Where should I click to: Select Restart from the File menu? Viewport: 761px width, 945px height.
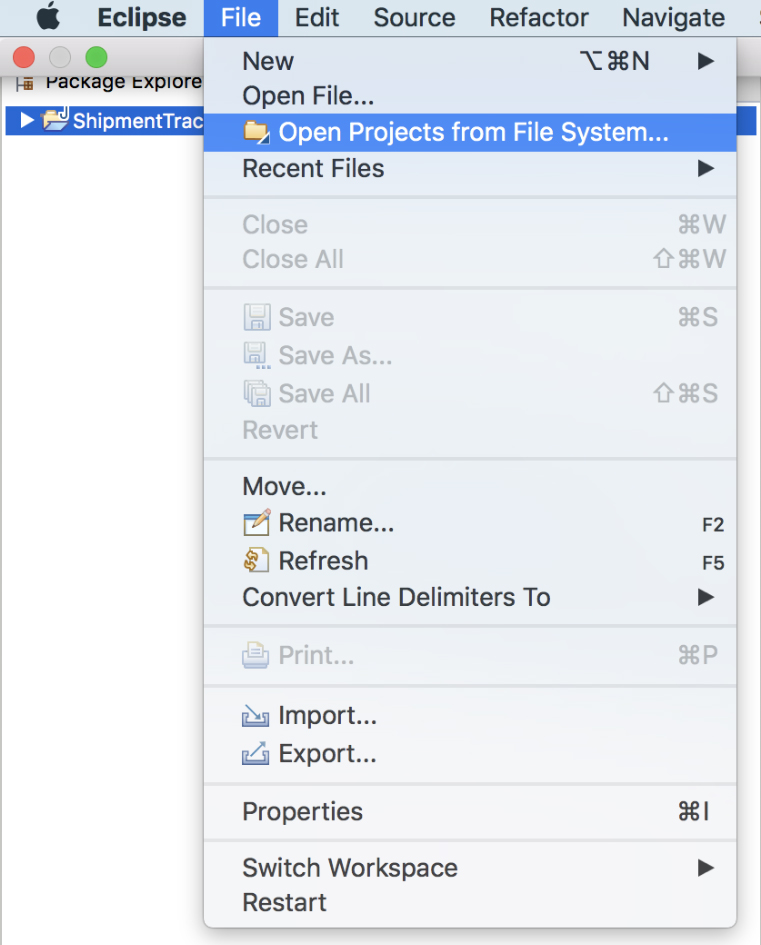click(285, 902)
